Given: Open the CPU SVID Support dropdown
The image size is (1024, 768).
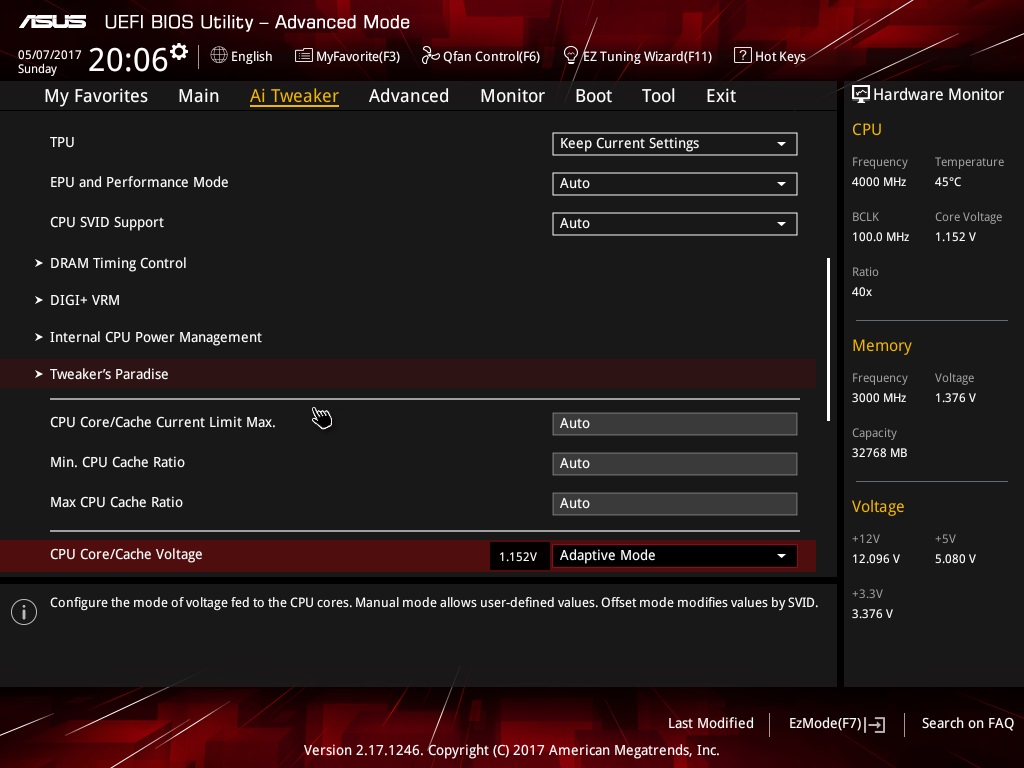Looking at the screenshot, I should tap(675, 223).
